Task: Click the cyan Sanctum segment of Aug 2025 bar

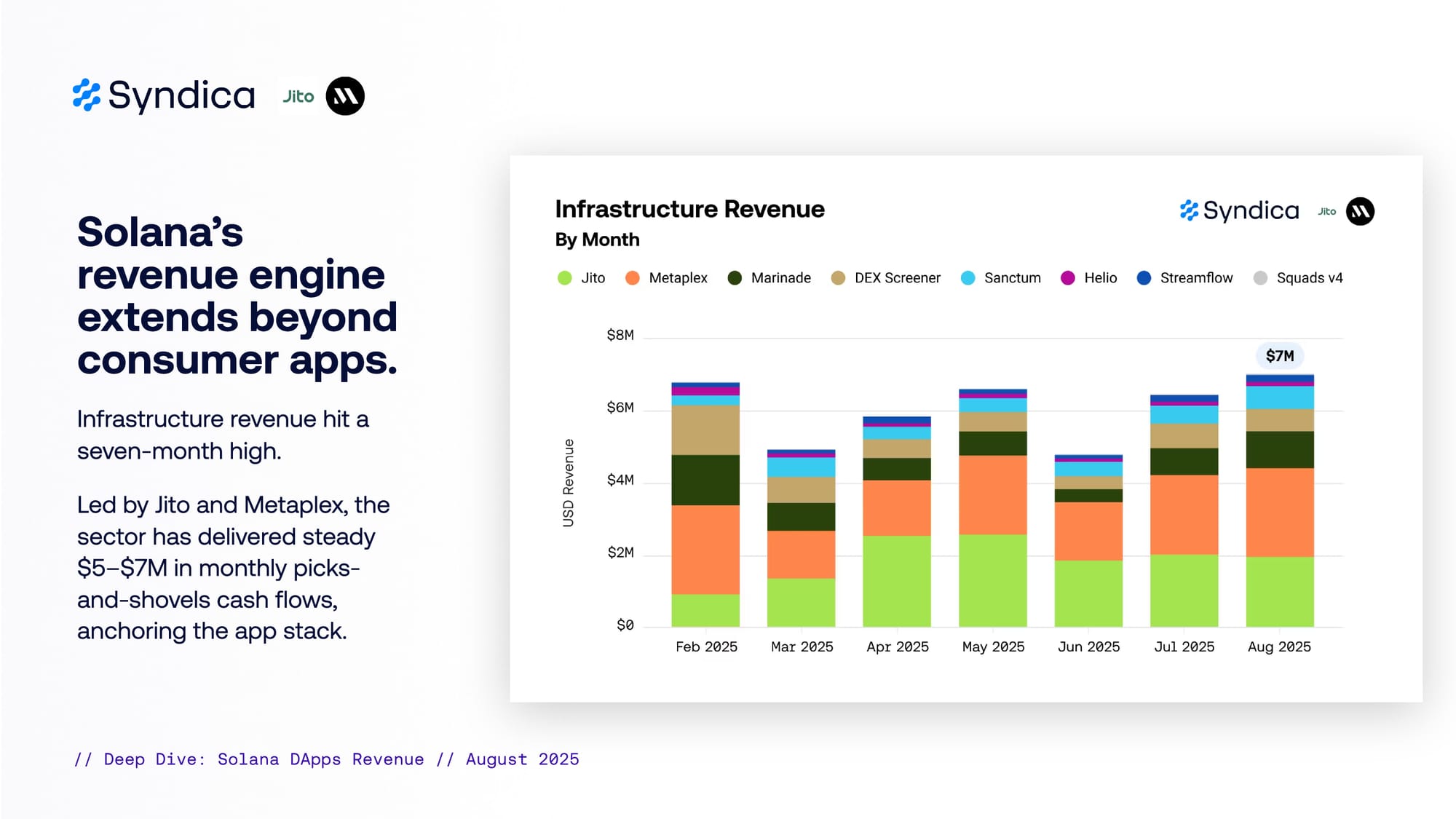Action: (1280, 397)
